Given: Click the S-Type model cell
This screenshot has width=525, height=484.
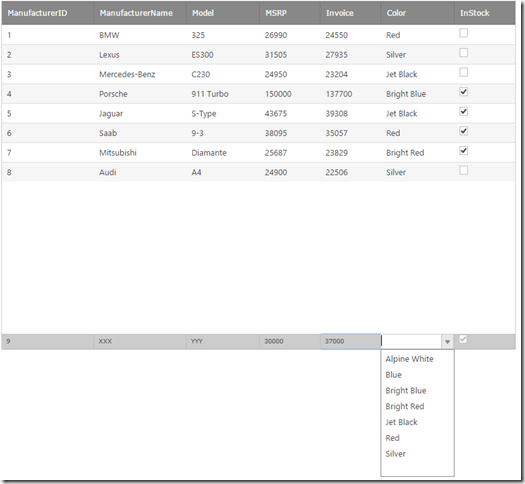Looking at the screenshot, I should 223,113.
